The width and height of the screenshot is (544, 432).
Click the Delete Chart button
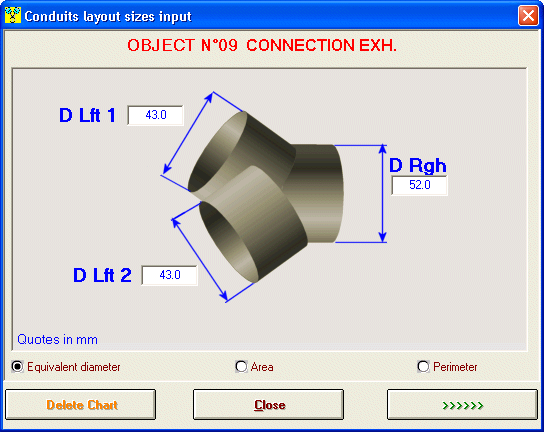pyautogui.click(x=80, y=405)
